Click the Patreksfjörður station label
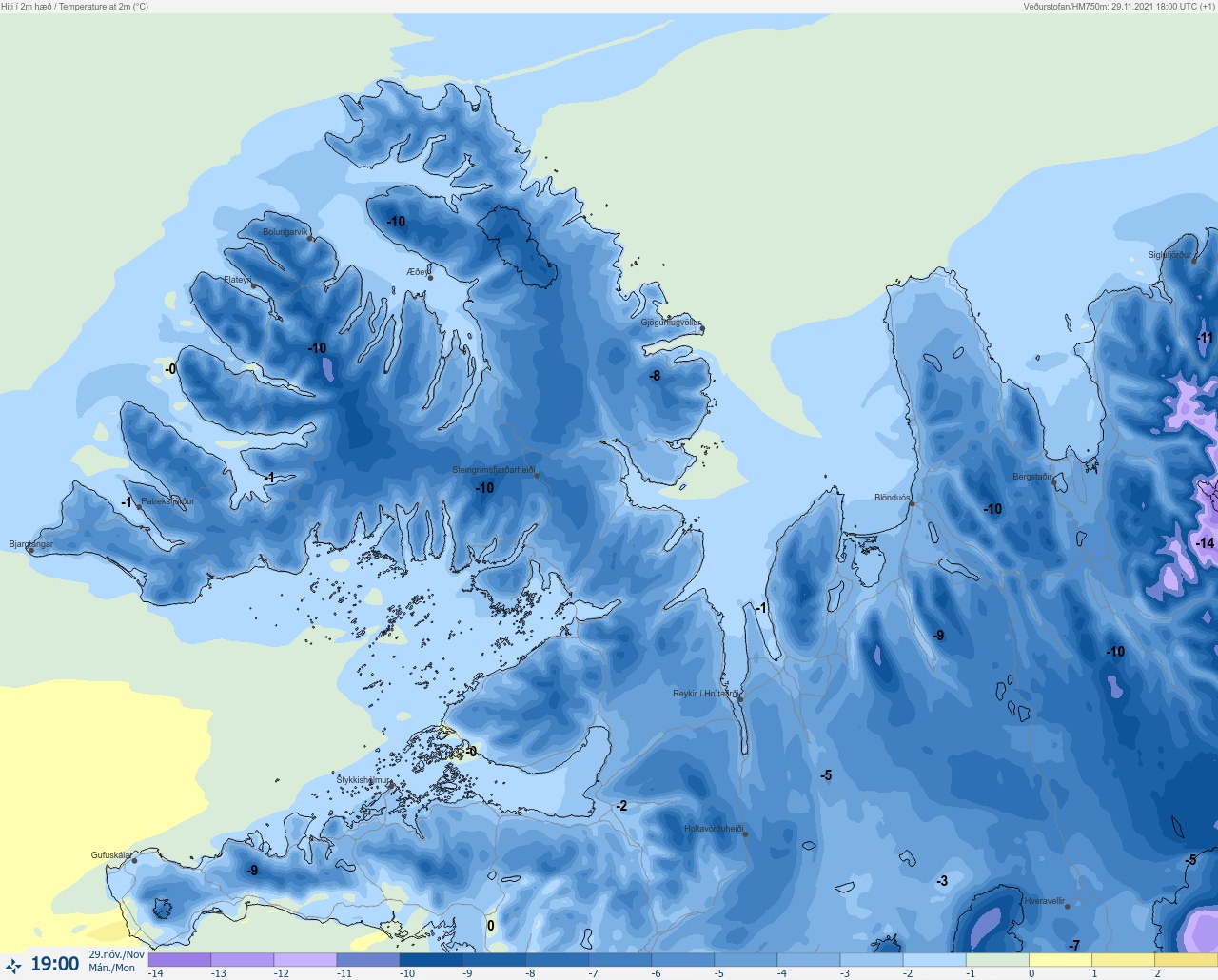The height and width of the screenshot is (980, 1218). 167,501
